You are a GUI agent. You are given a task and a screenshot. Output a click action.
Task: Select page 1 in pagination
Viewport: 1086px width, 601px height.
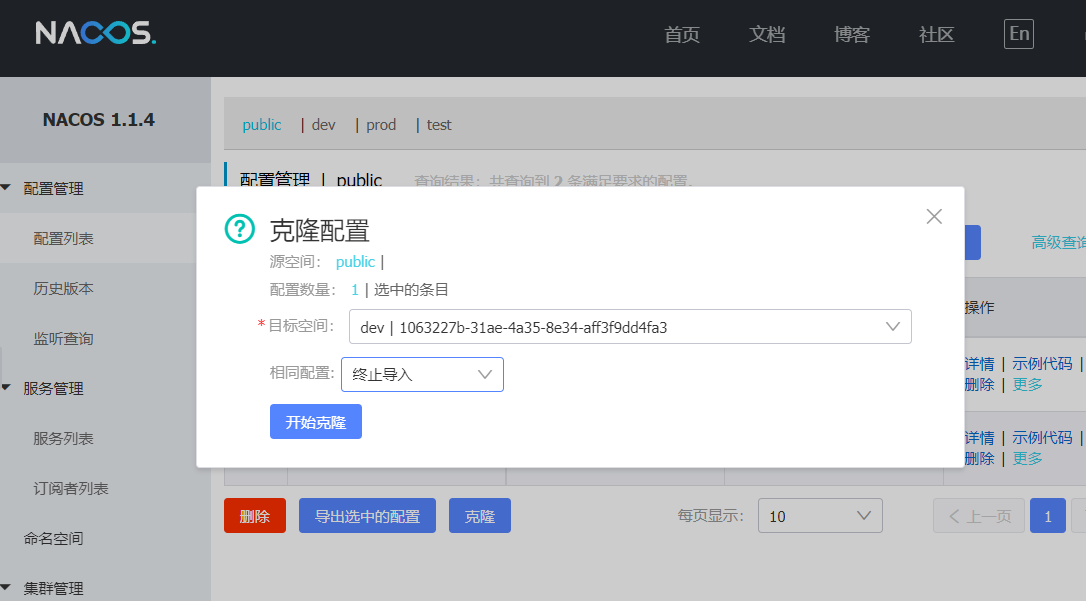pos(1048,516)
